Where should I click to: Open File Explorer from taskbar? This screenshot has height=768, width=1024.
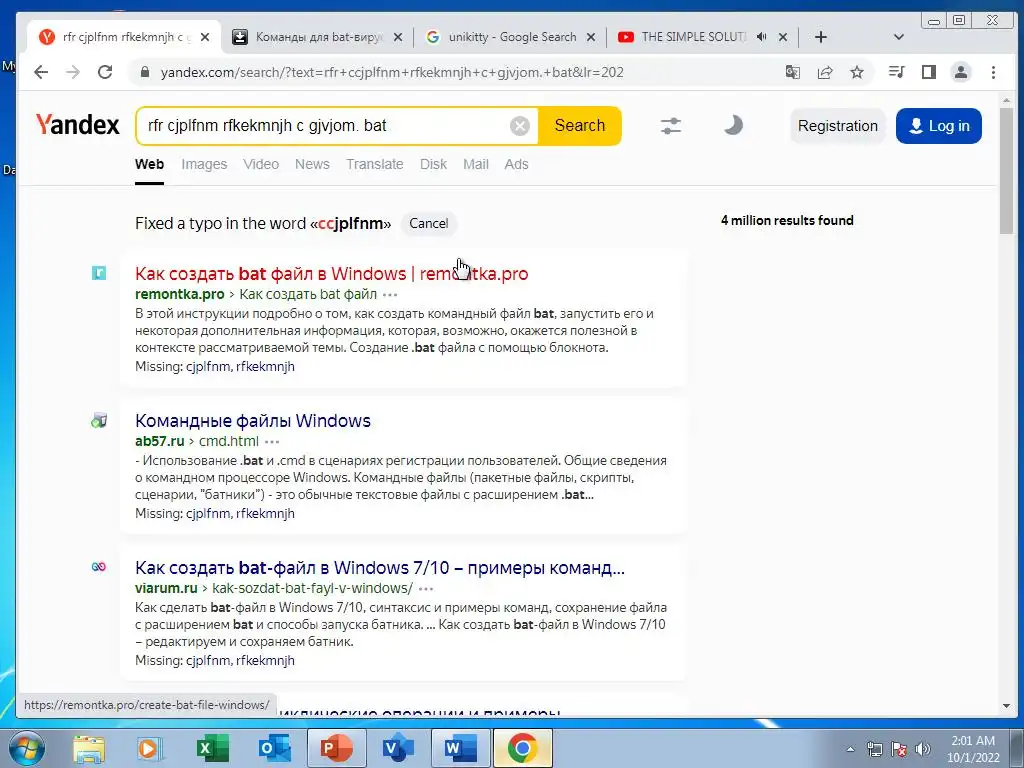click(x=89, y=748)
